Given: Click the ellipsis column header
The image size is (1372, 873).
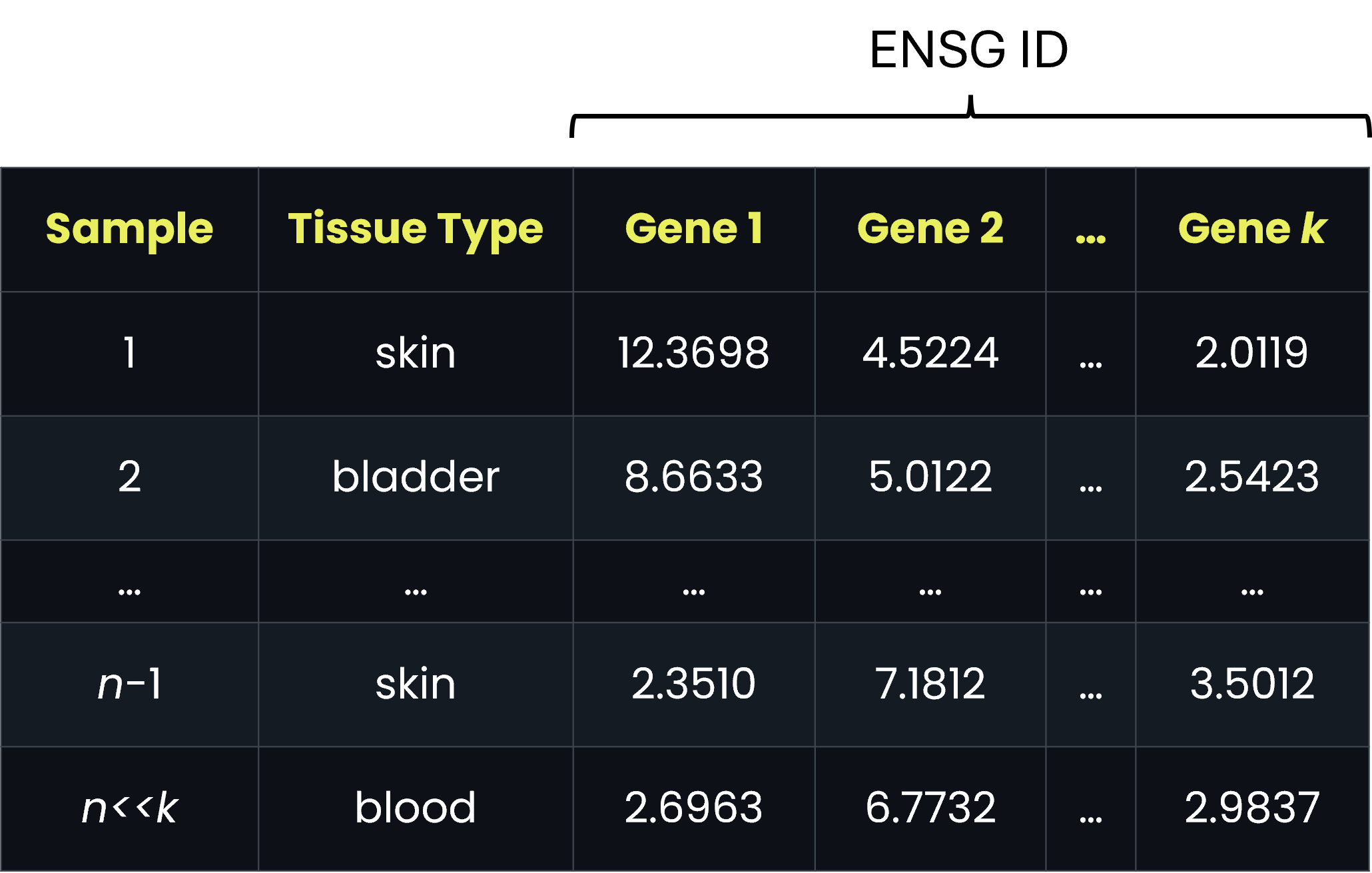Looking at the screenshot, I should (x=1091, y=230).
